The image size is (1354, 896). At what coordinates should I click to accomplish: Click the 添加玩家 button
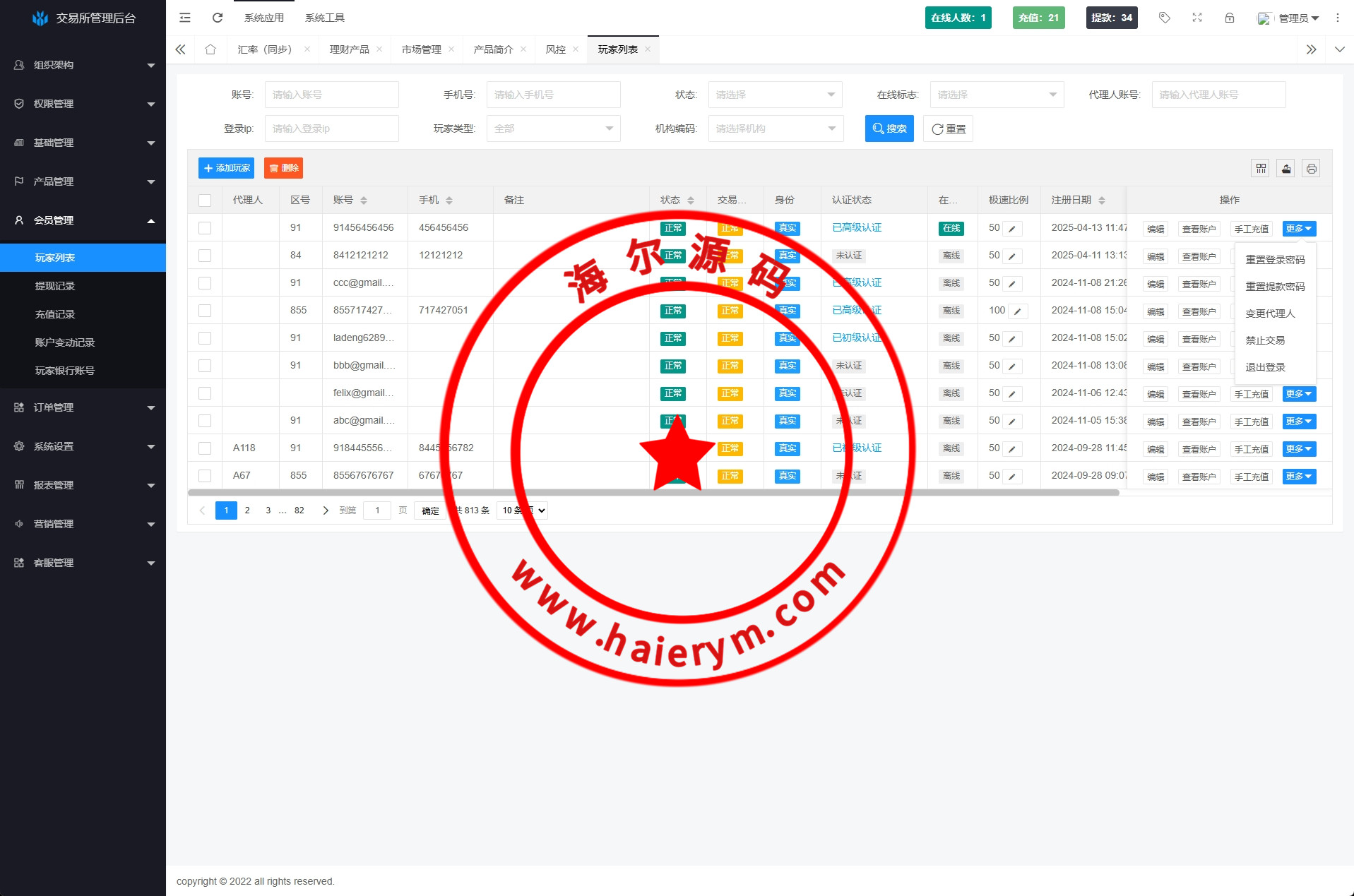226,168
